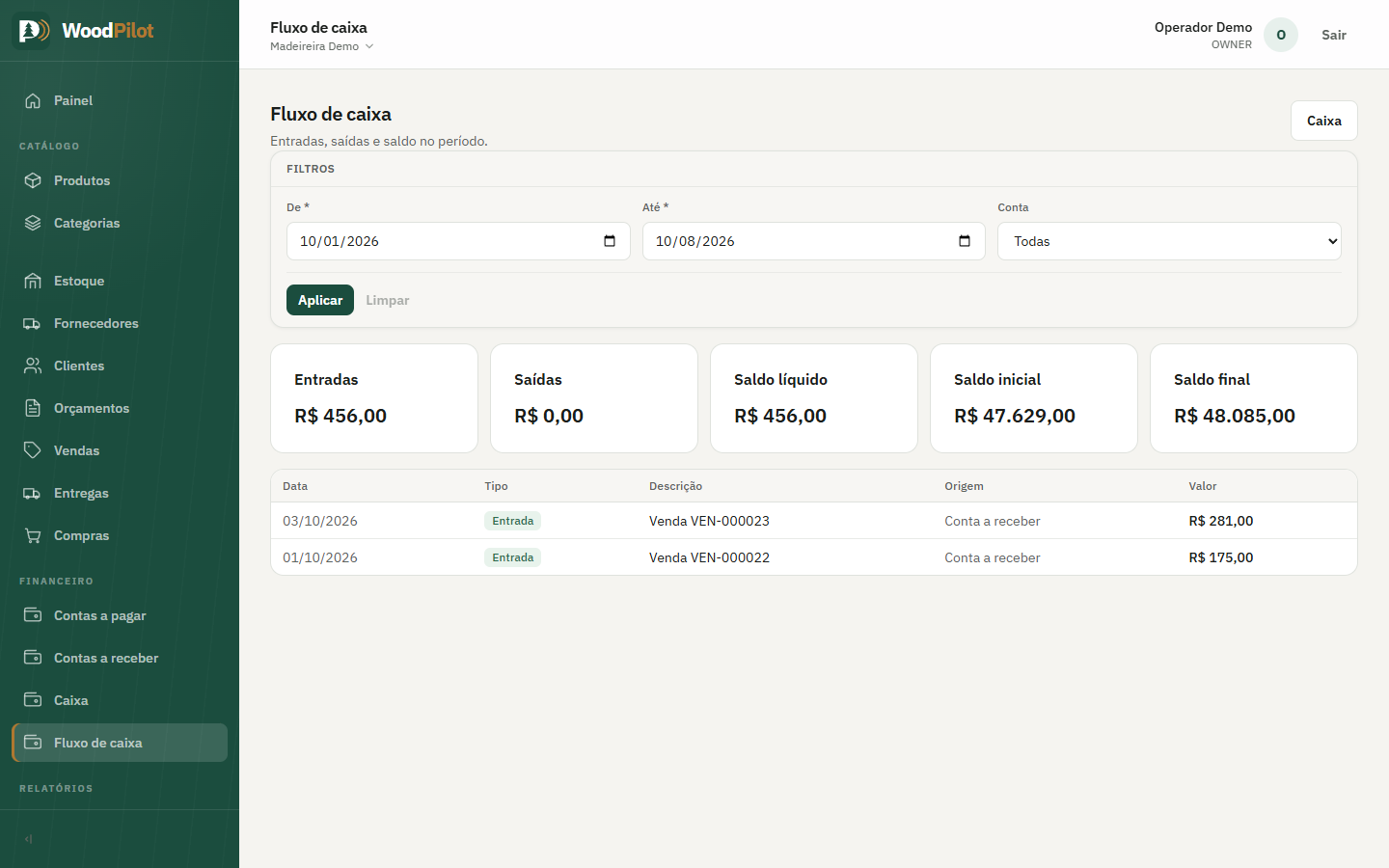Expand the Madeireira Demo company selector
Image resolution: width=1389 pixels, height=868 pixels.
click(321, 46)
